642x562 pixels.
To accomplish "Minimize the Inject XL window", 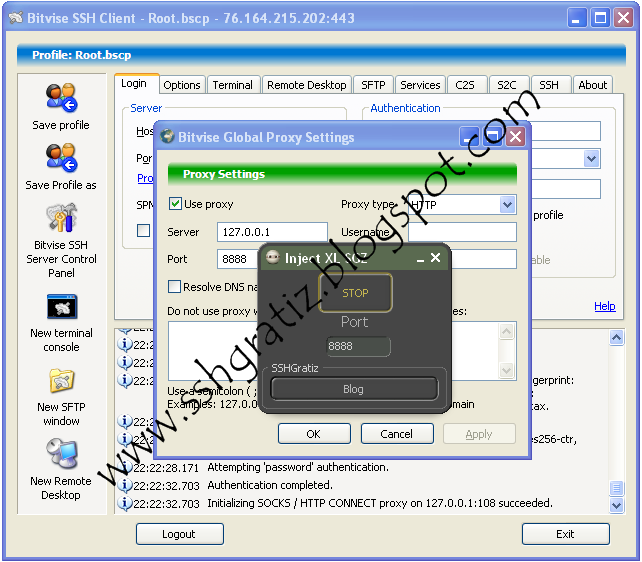I will point(420,259).
